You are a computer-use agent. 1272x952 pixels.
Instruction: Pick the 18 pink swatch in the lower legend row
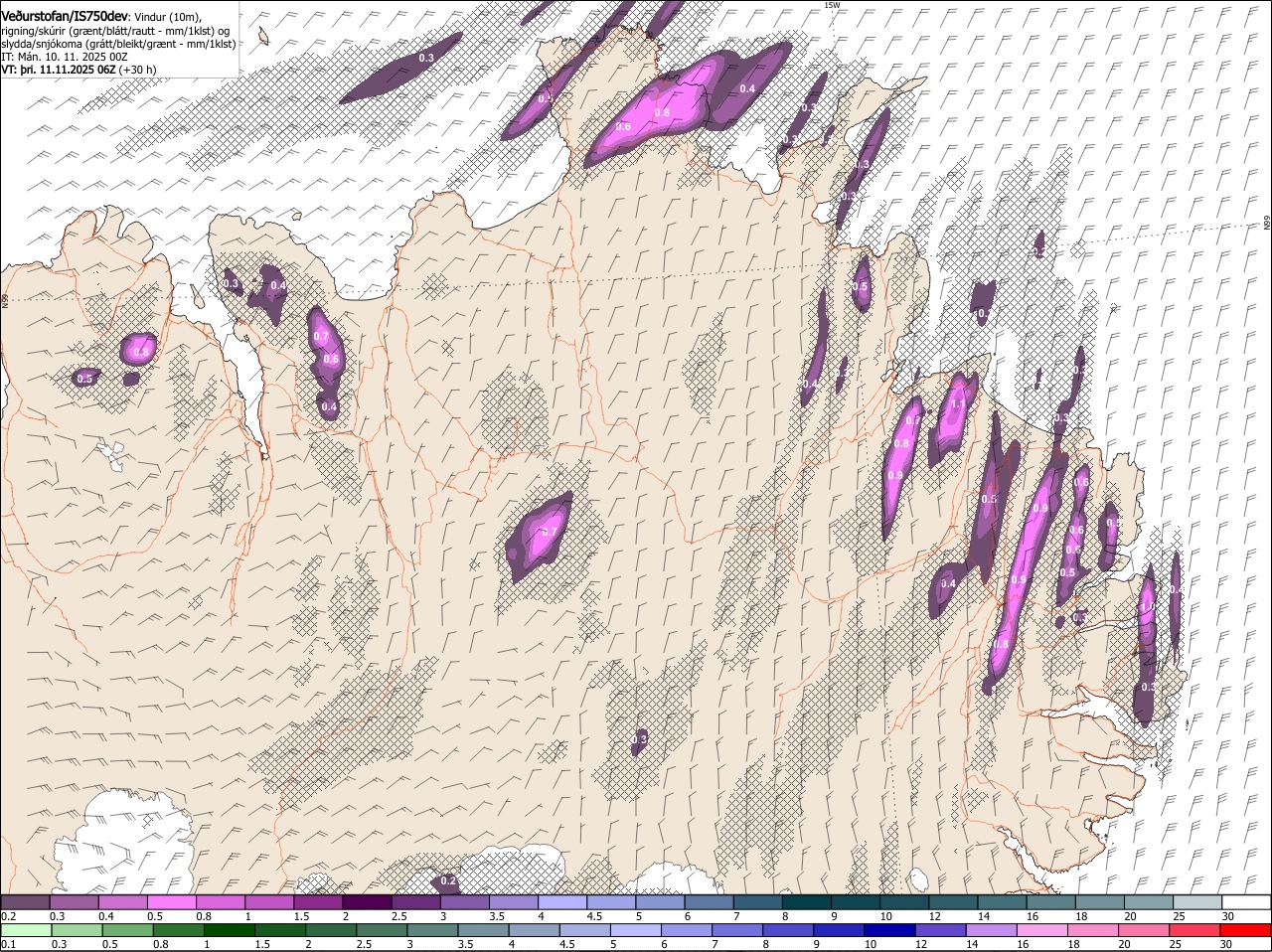1092,930
